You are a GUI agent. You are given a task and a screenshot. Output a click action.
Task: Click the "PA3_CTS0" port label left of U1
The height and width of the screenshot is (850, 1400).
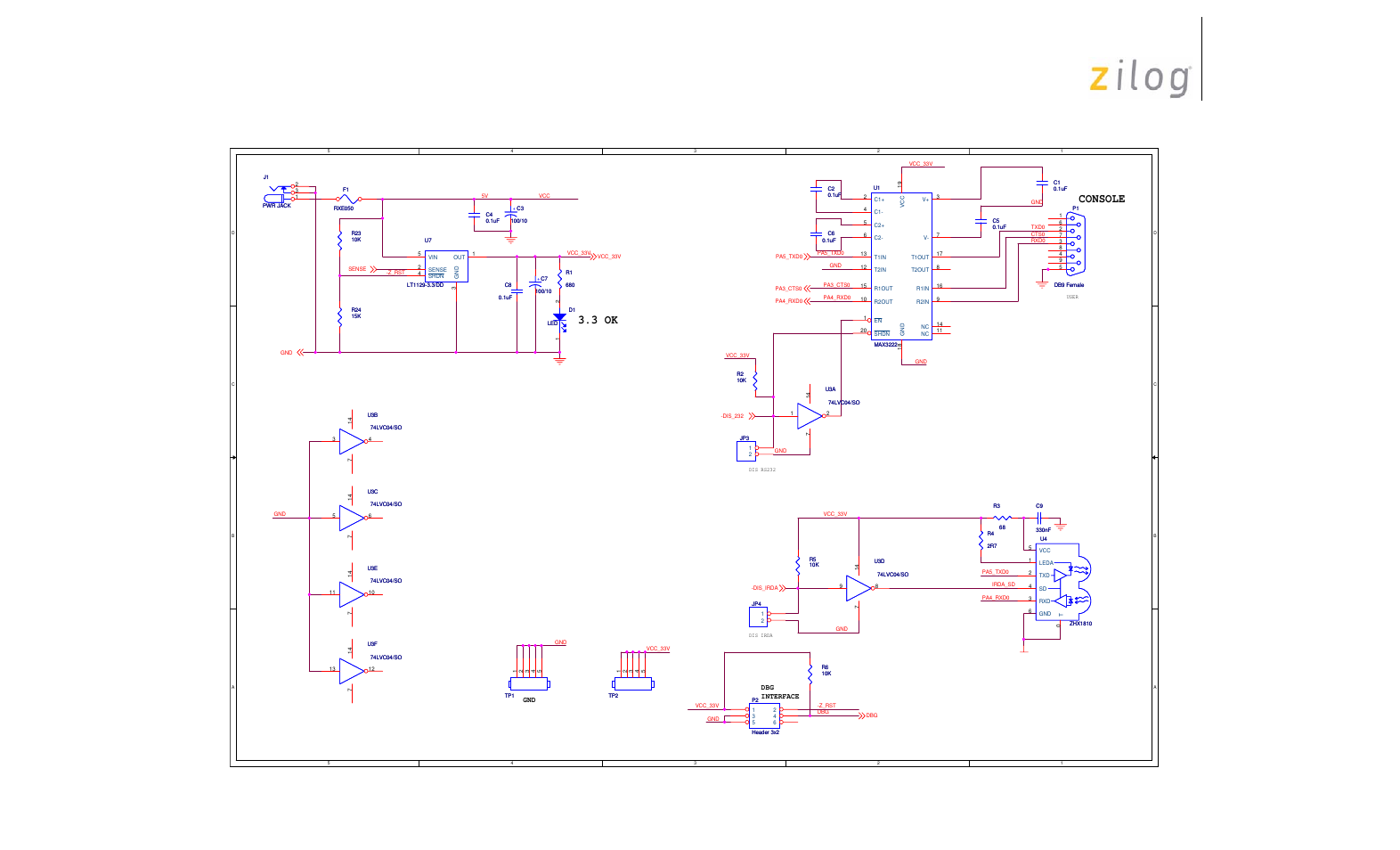[x=788, y=289]
